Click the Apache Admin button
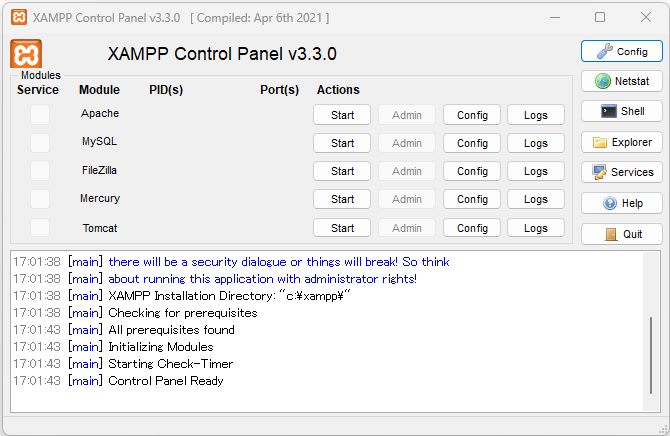The width and height of the screenshot is (670, 436). pyautogui.click(x=407, y=115)
